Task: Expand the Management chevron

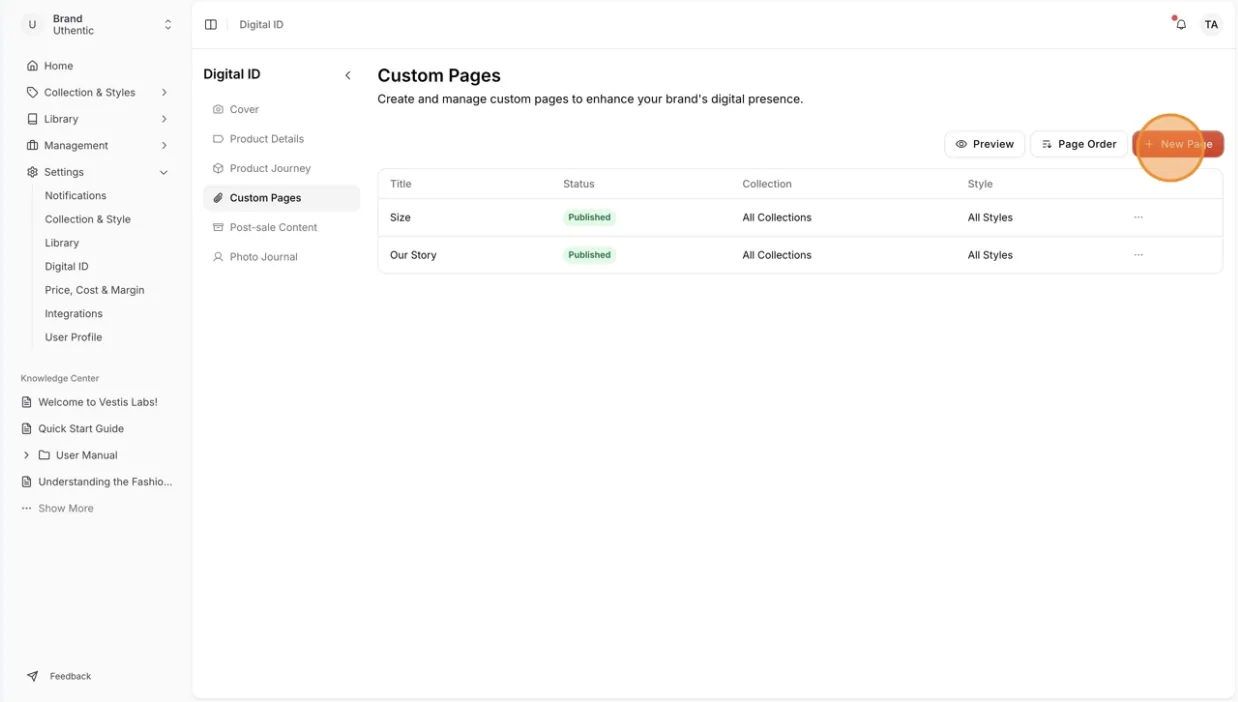Action: pyautogui.click(x=164, y=145)
